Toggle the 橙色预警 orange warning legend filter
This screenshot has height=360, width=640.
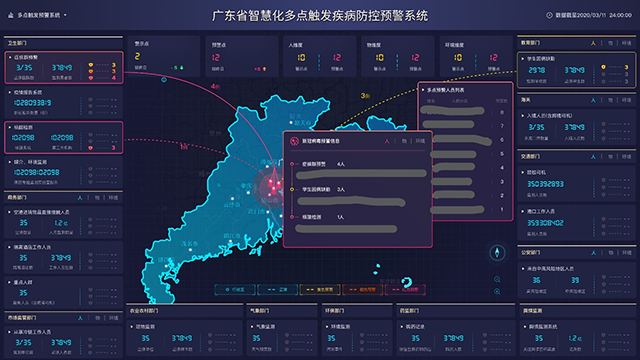click(x=362, y=289)
